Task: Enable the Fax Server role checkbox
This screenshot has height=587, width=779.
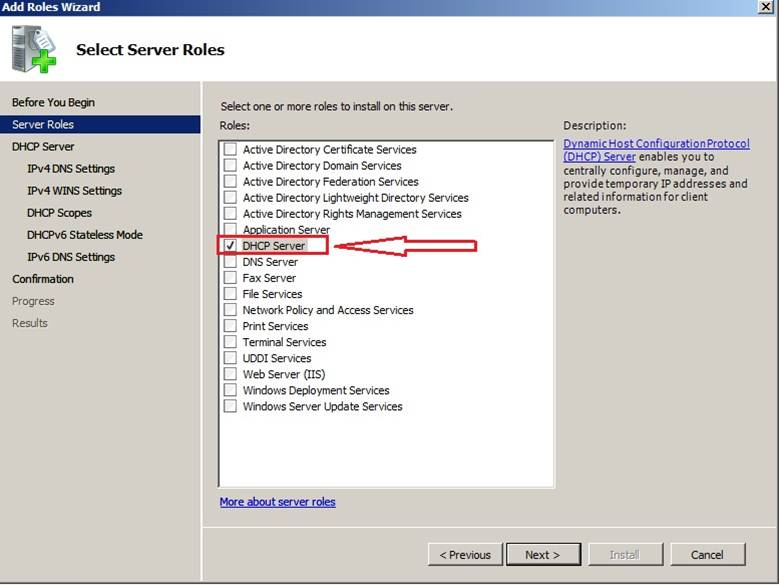Action: pos(230,278)
